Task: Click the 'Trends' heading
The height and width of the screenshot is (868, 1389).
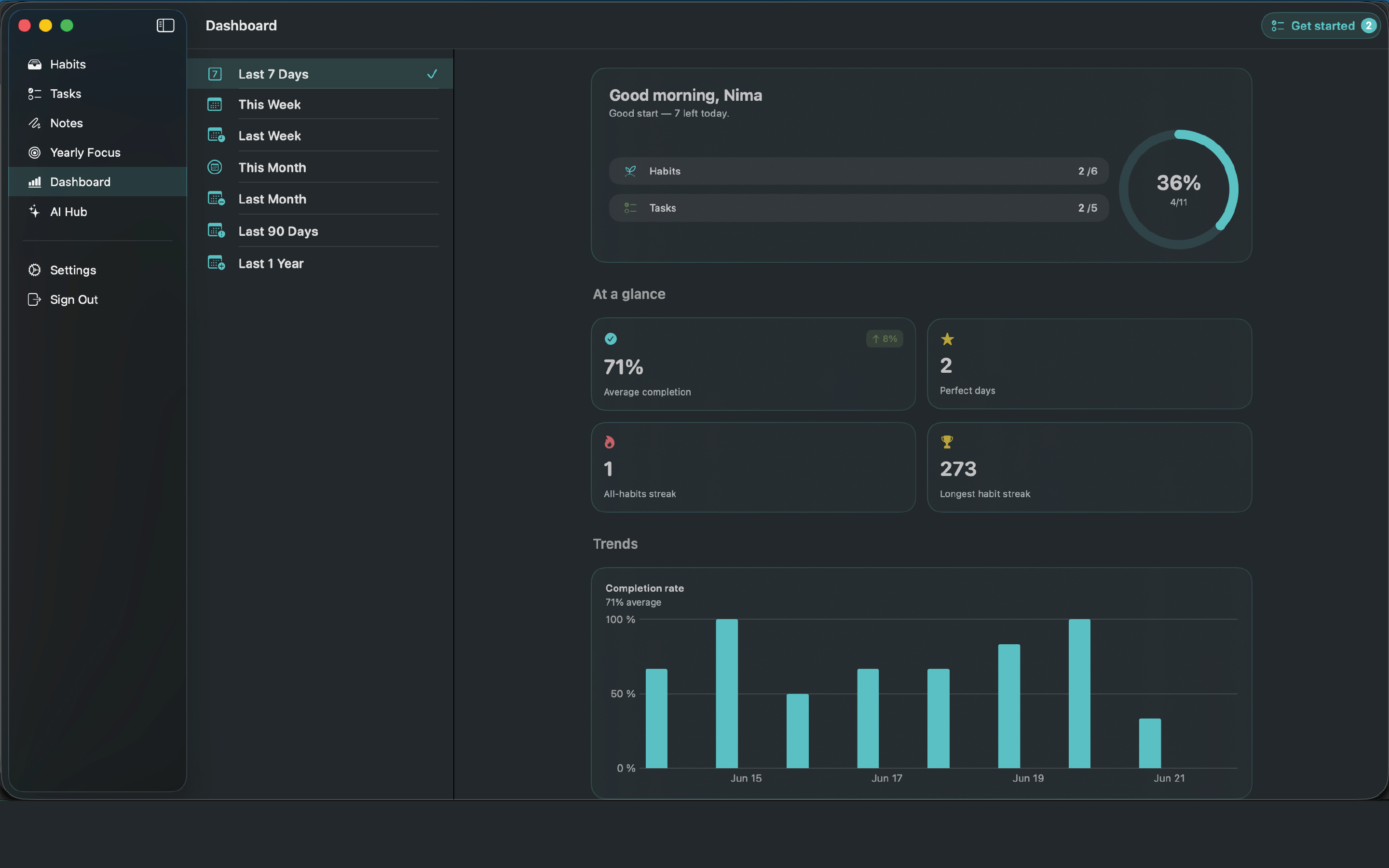Action: coord(615,543)
